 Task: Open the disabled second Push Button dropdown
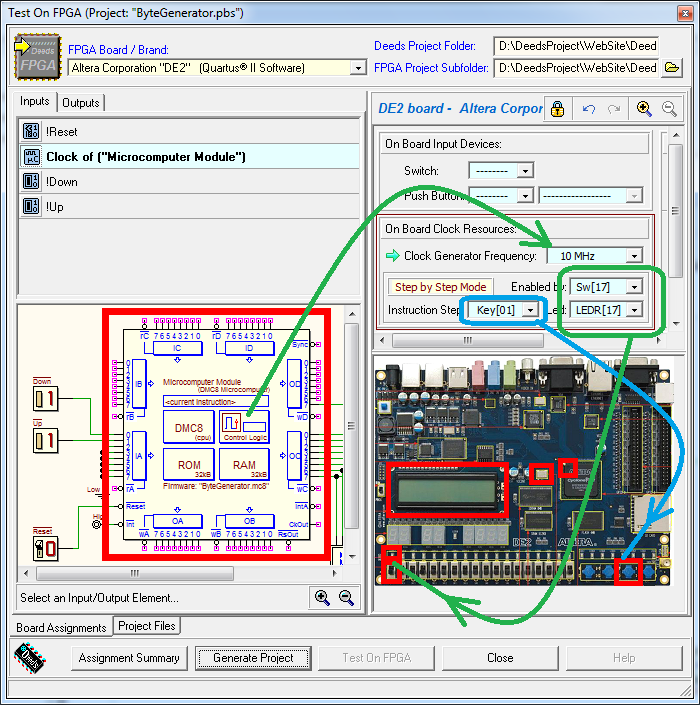point(634,196)
